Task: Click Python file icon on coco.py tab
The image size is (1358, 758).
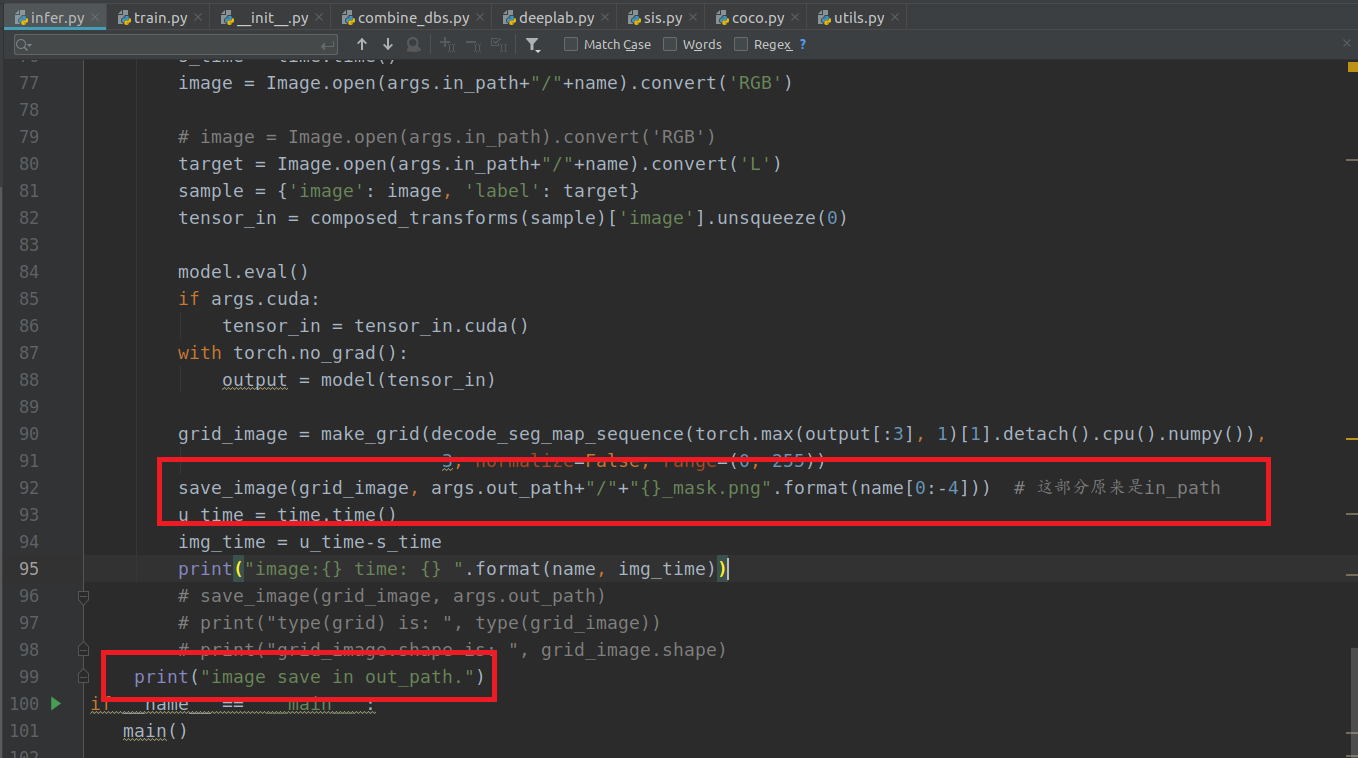Action: [x=722, y=18]
